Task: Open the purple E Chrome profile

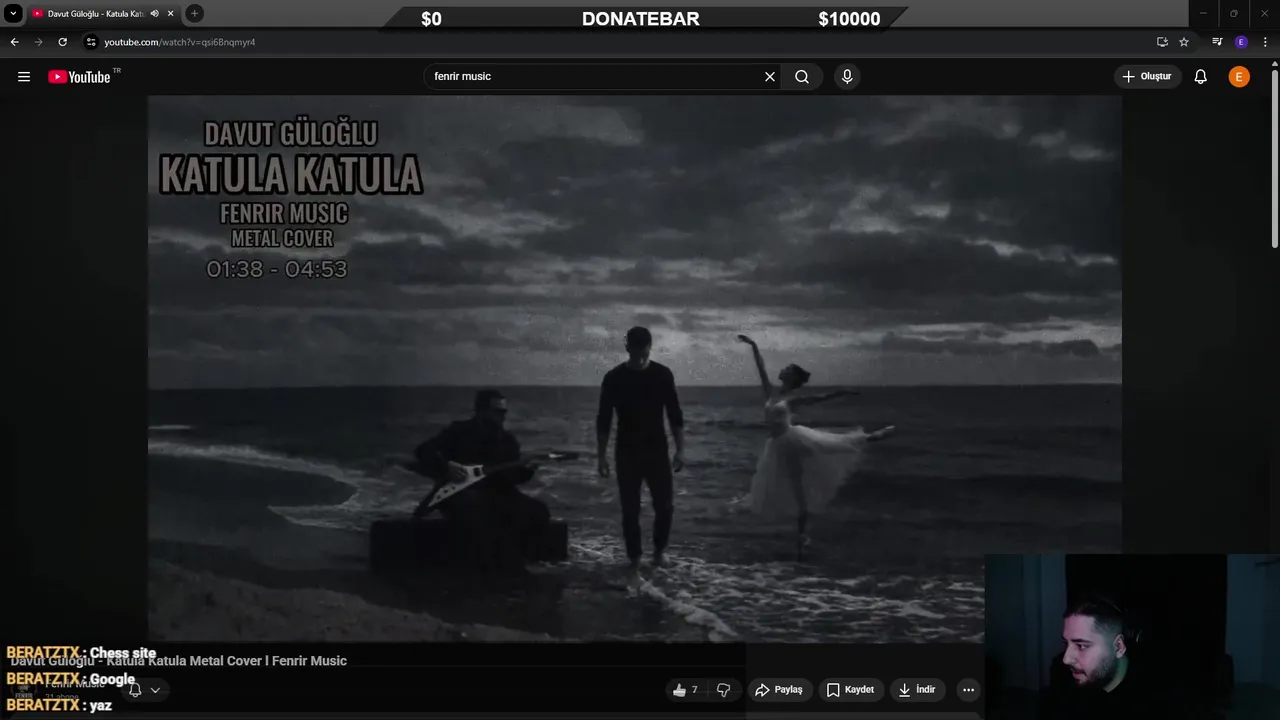Action: pyautogui.click(x=1241, y=42)
